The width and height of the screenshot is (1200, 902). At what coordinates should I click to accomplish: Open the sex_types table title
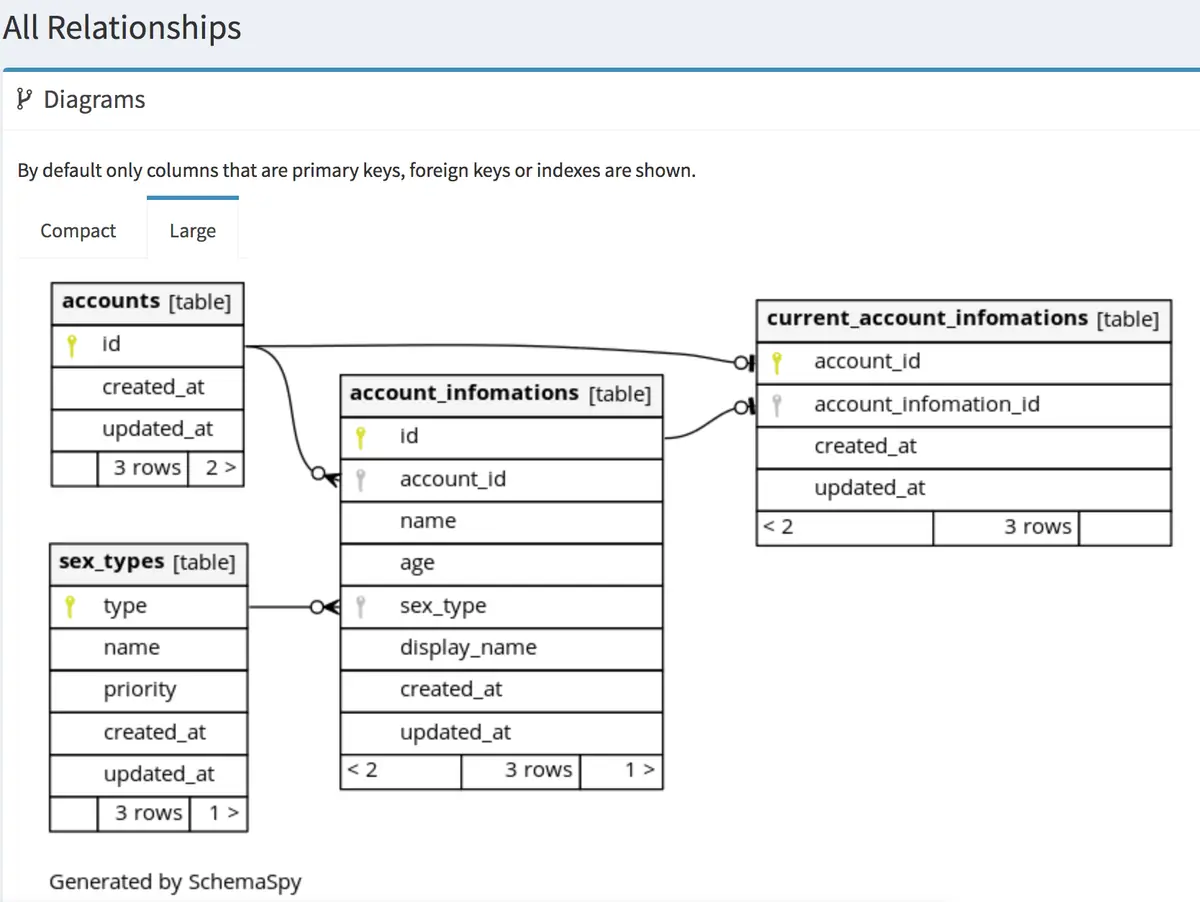(148, 563)
